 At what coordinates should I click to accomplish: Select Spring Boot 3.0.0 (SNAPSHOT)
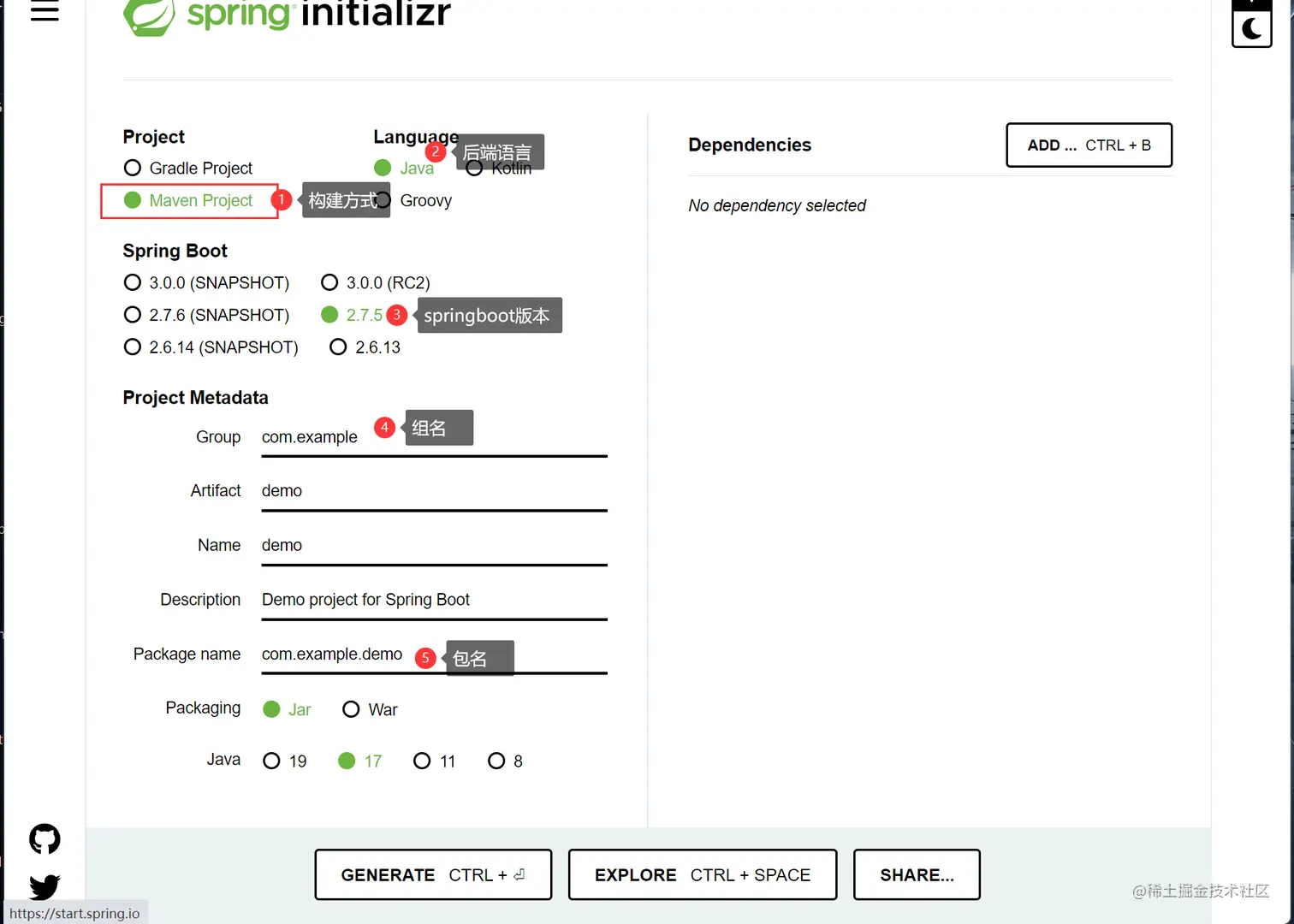click(x=206, y=282)
